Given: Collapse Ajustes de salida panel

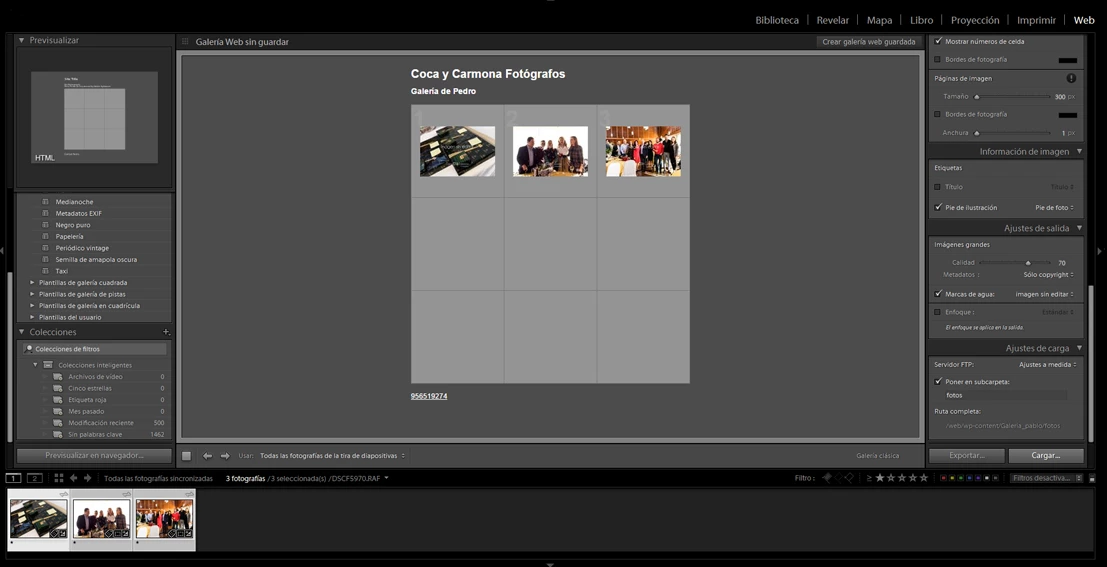Looking at the screenshot, I should 1079,228.
